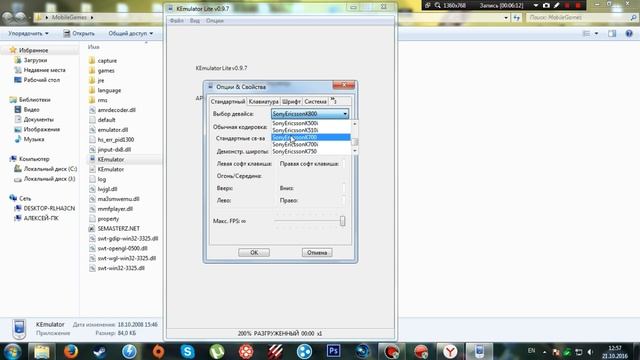Image resolution: width=640 pixels, height=360 pixels.
Task: Open the device selection combo box
Action: click(x=310, y=113)
